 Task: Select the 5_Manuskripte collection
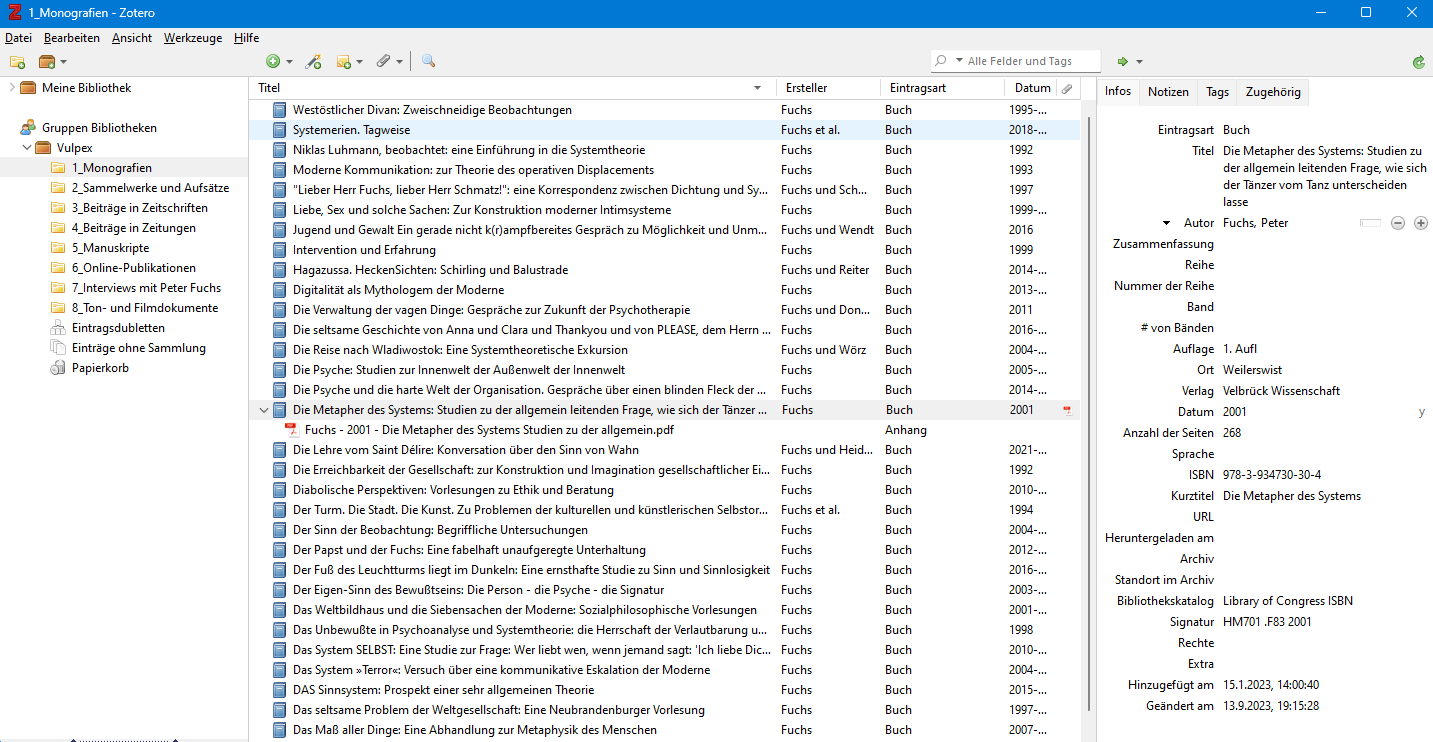(110, 248)
